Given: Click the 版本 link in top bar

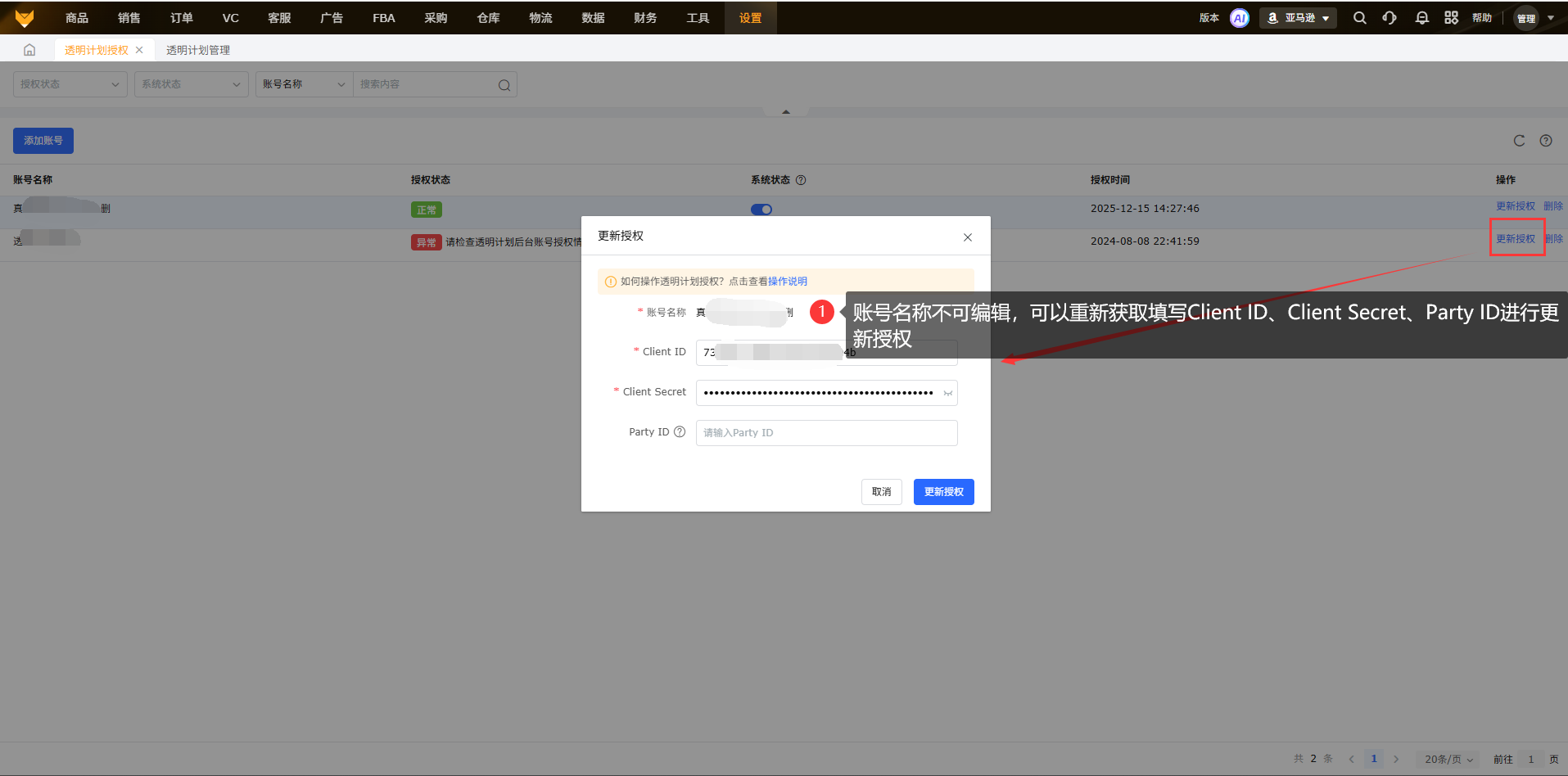Looking at the screenshot, I should click(x=1209, y=18).
